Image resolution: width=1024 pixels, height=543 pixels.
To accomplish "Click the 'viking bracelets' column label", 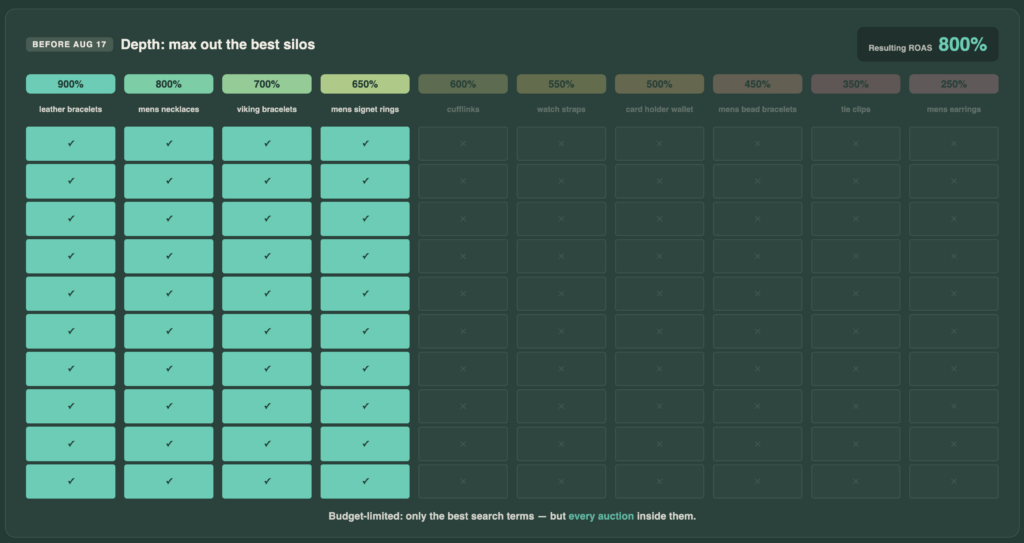I will pyautogui.click(x=266, y=109).
